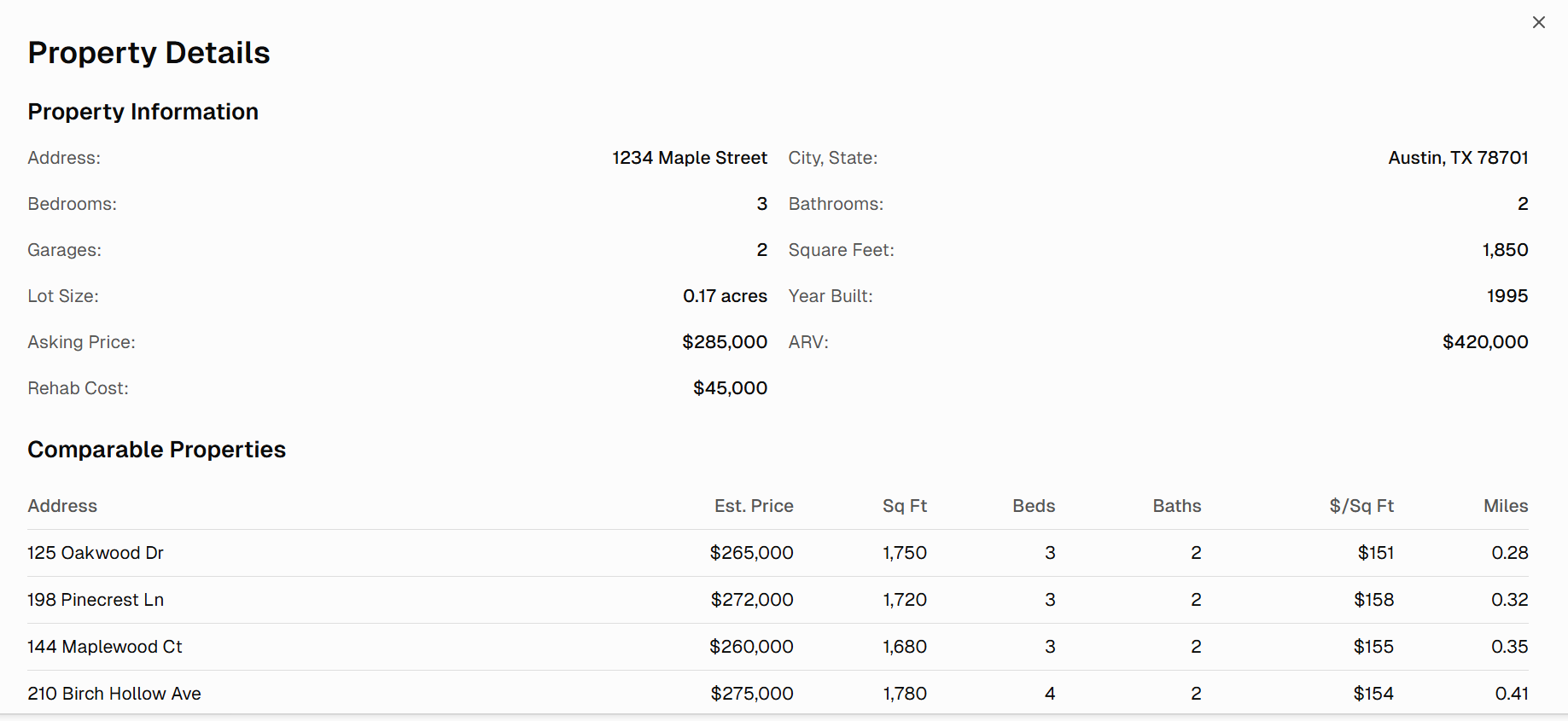Click the Austin, TX 78701 value
The image size is (1568, 721).
point(1457,158)
